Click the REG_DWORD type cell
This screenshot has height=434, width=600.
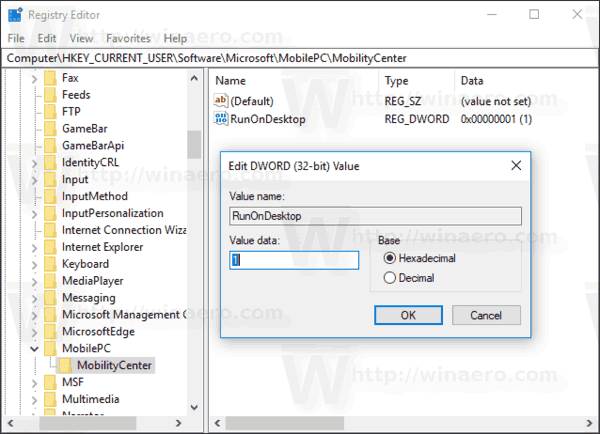click(x=417, y=119)
